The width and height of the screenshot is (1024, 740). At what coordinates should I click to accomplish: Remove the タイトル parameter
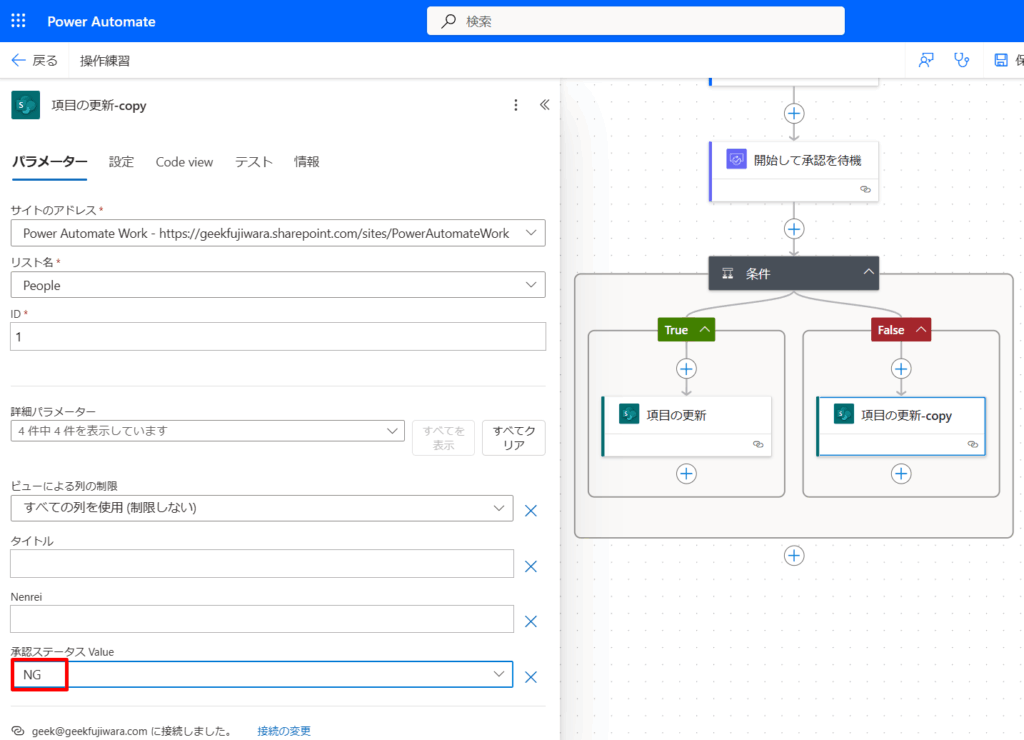coord(531,566)
